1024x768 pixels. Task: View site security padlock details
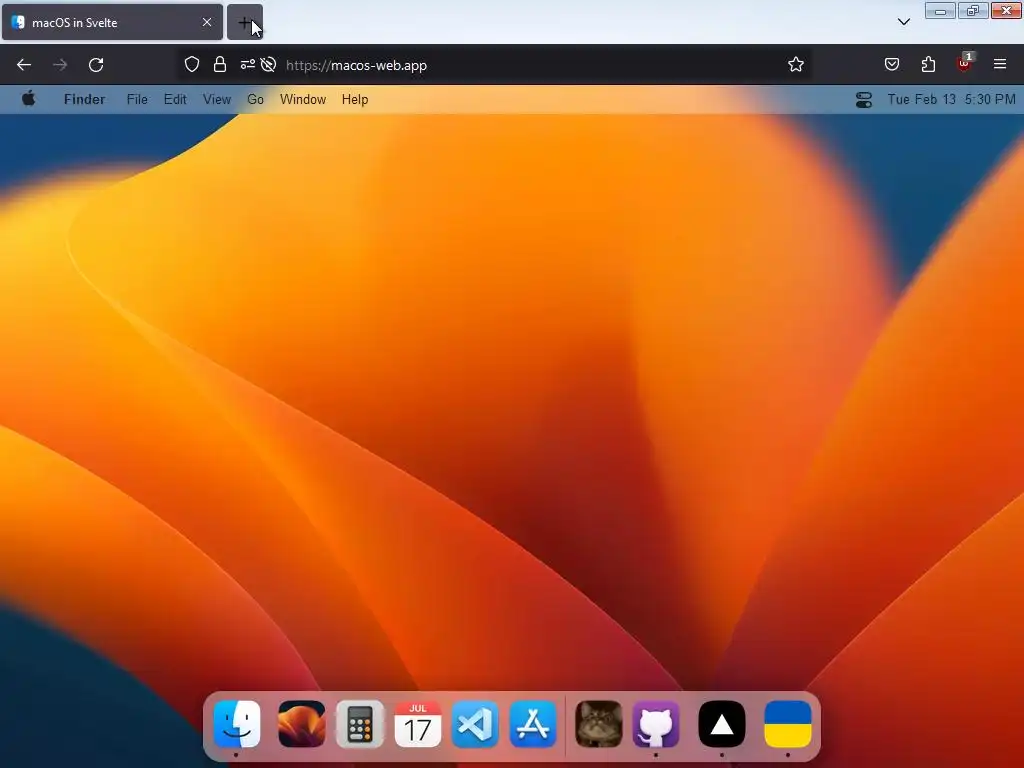tap(220, 64)
